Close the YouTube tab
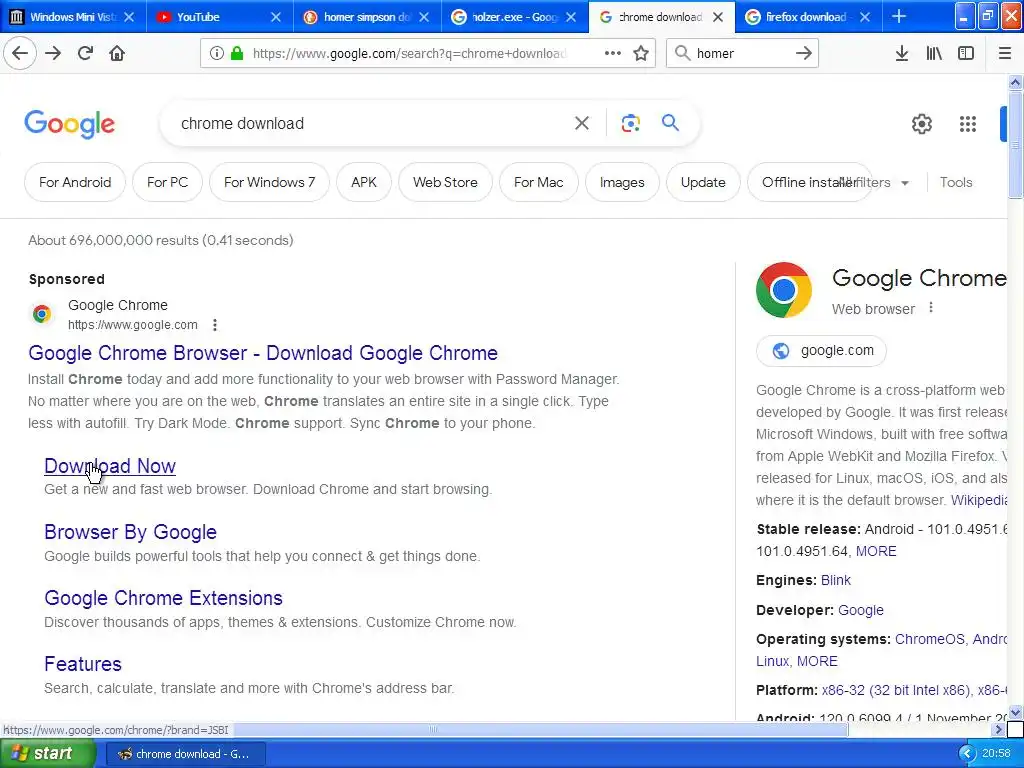 click(276, 17)
